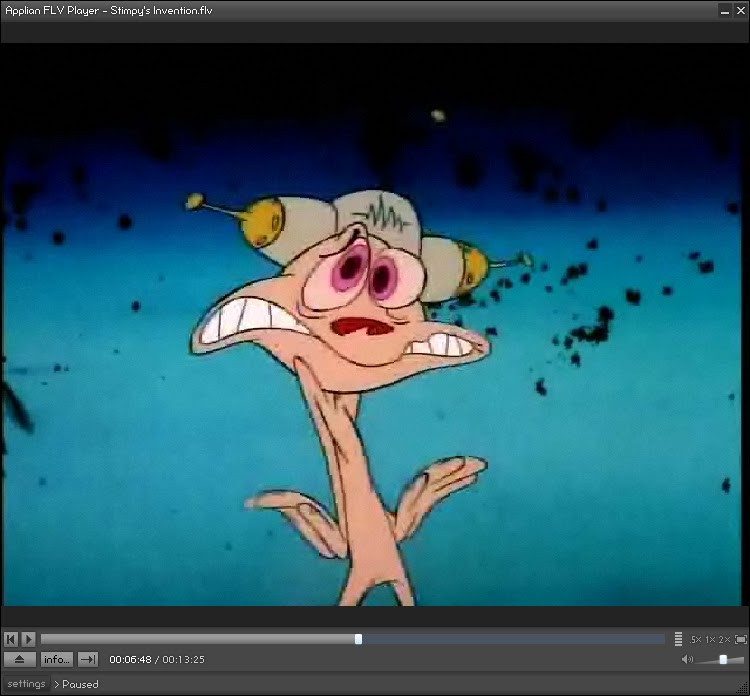Click the Paused status text
750x696 pixels.
[x=80, y=684]
